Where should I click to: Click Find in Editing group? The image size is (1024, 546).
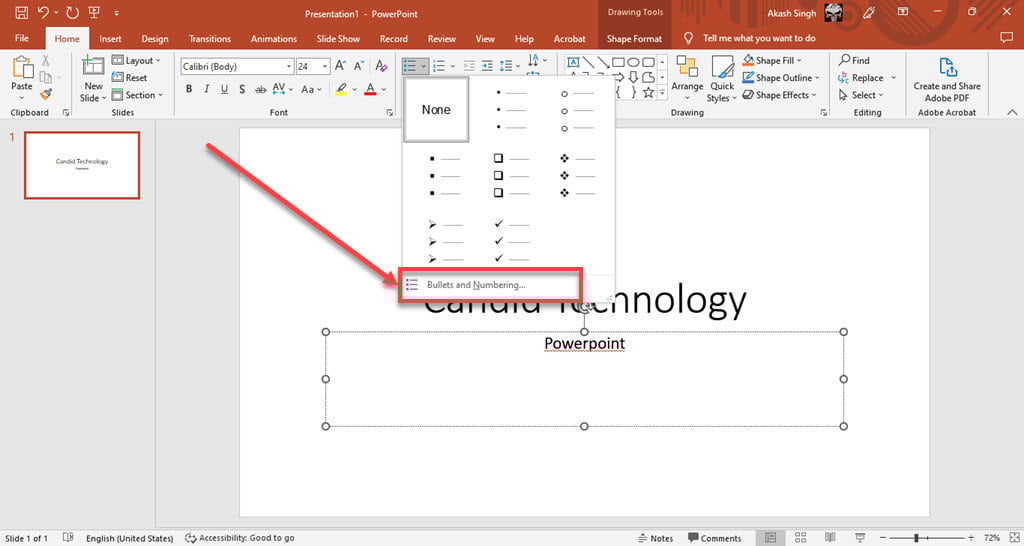[x=854, y=60]
